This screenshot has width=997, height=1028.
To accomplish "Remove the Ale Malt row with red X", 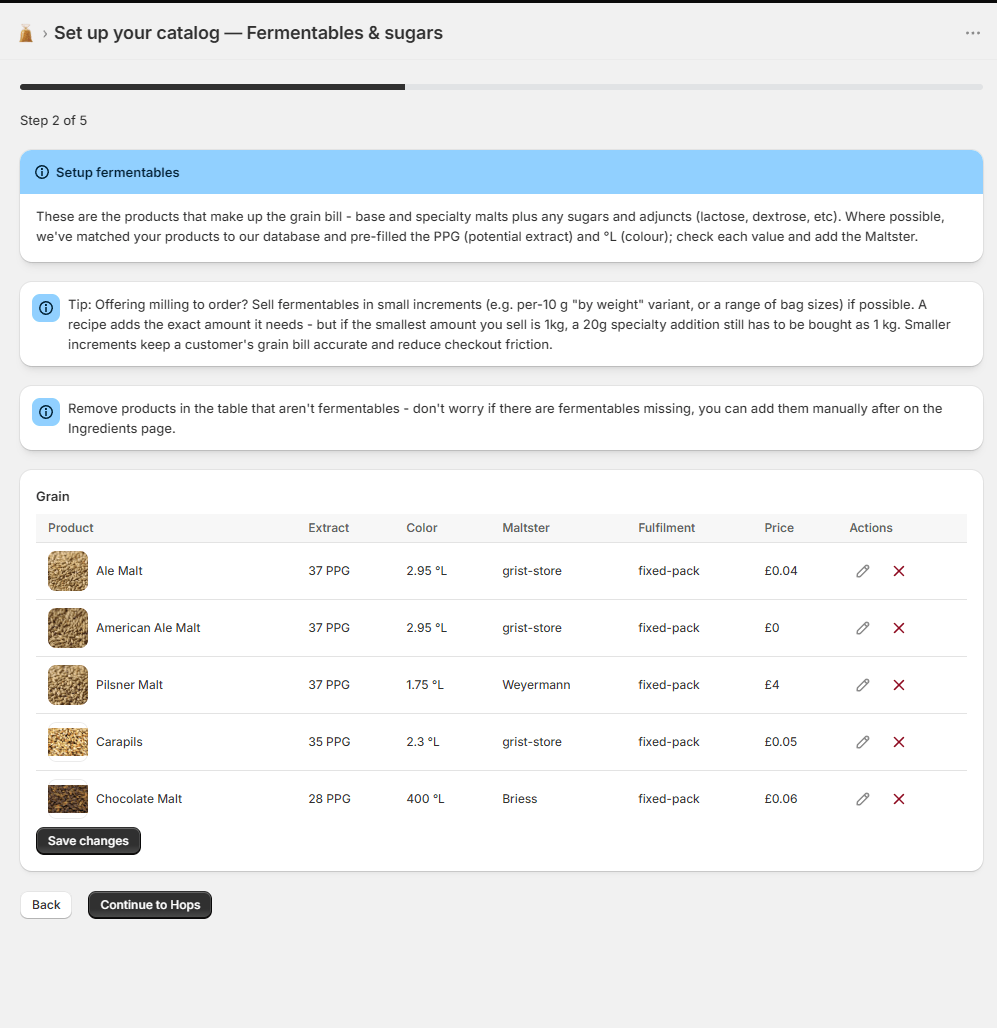I will click(899, 571).
